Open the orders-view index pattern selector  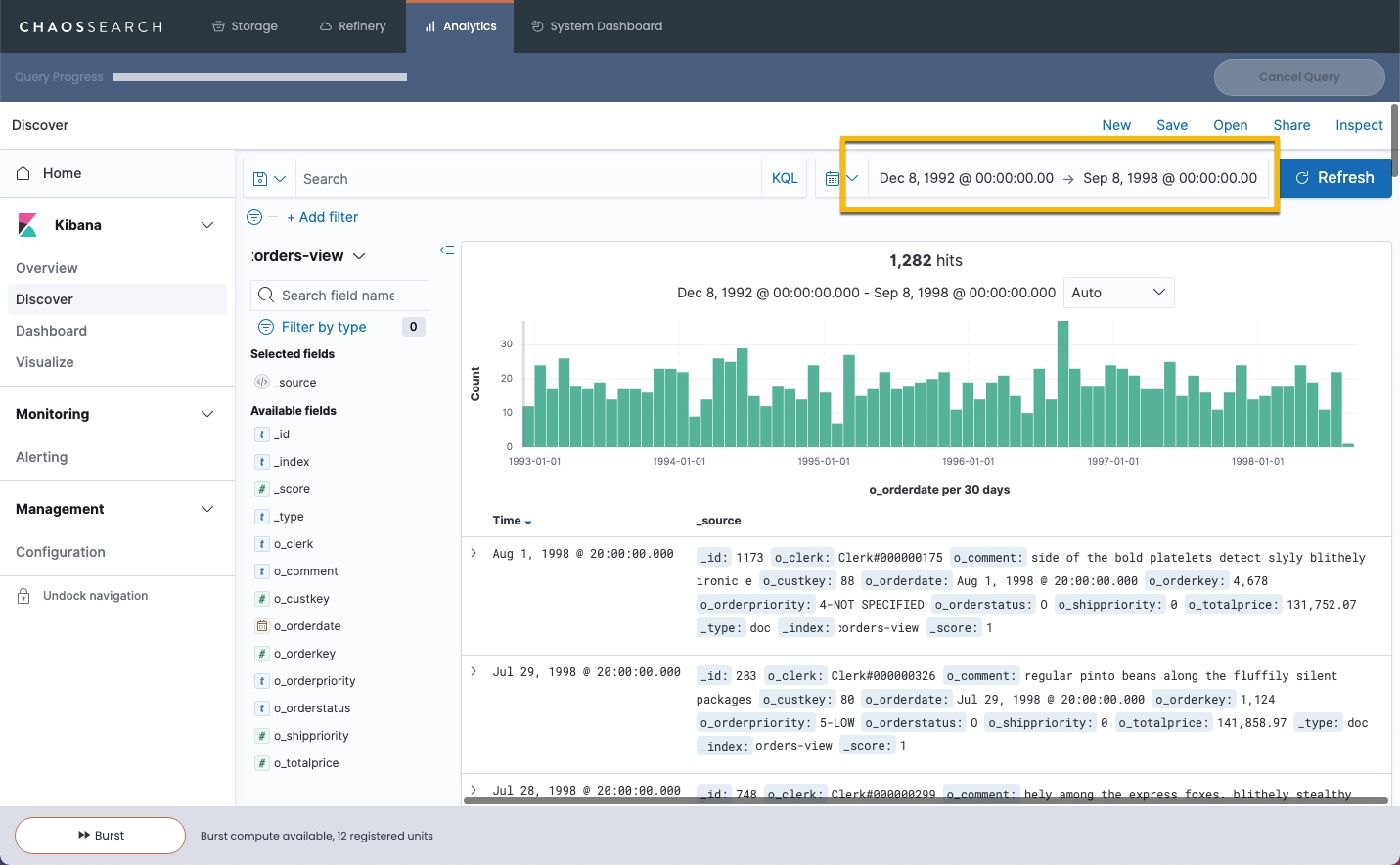tap(308, 256)
